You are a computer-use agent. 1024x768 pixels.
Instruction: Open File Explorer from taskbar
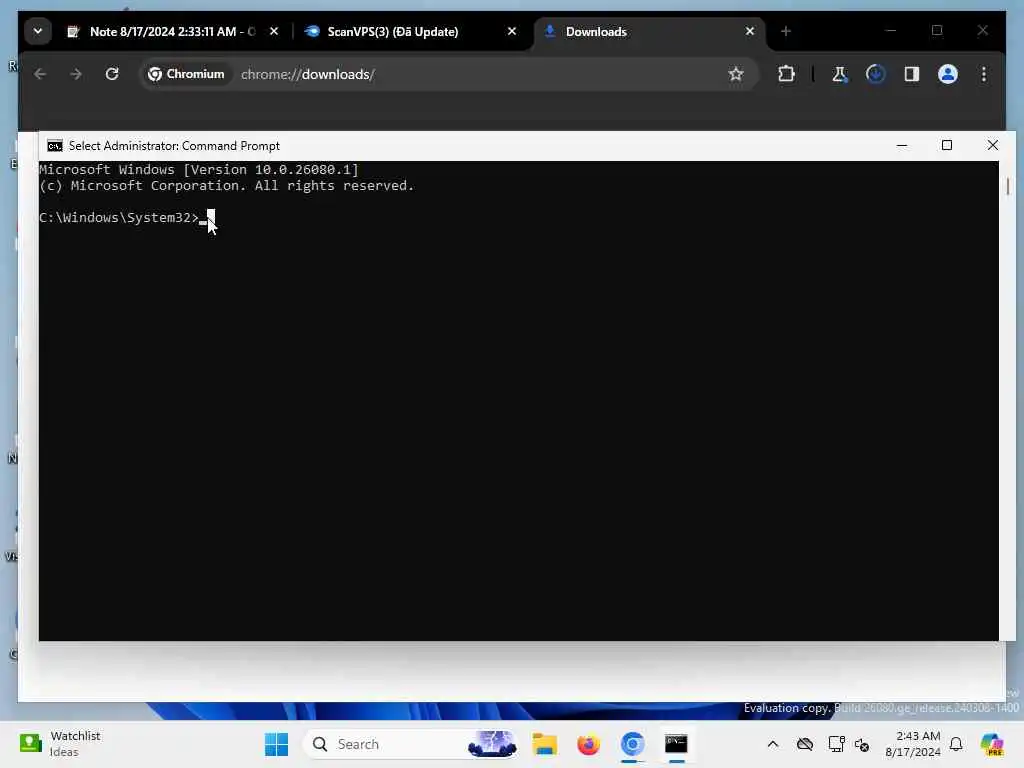coord(544,744)
